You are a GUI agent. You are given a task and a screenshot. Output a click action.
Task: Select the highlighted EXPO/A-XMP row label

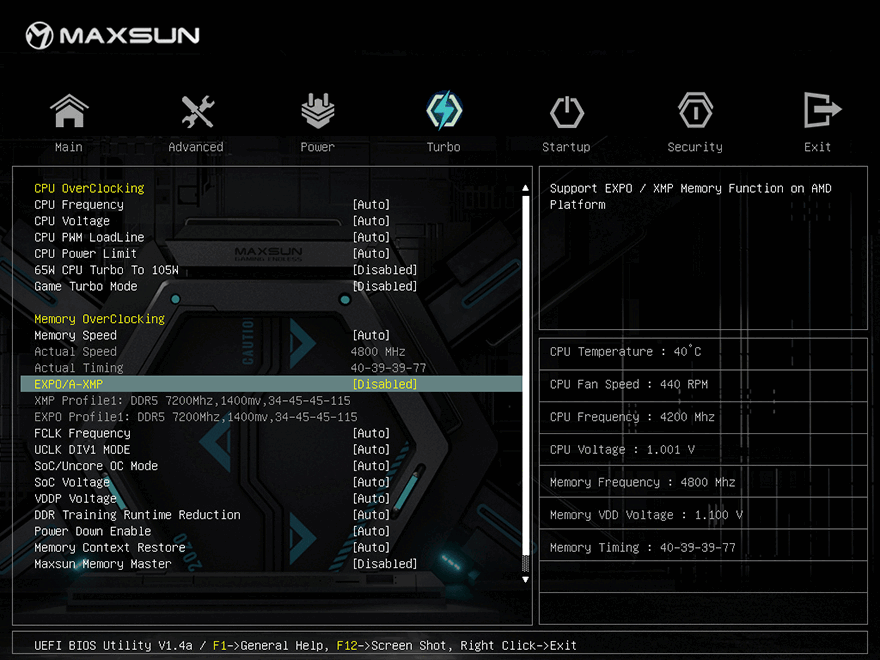(68, 384)
